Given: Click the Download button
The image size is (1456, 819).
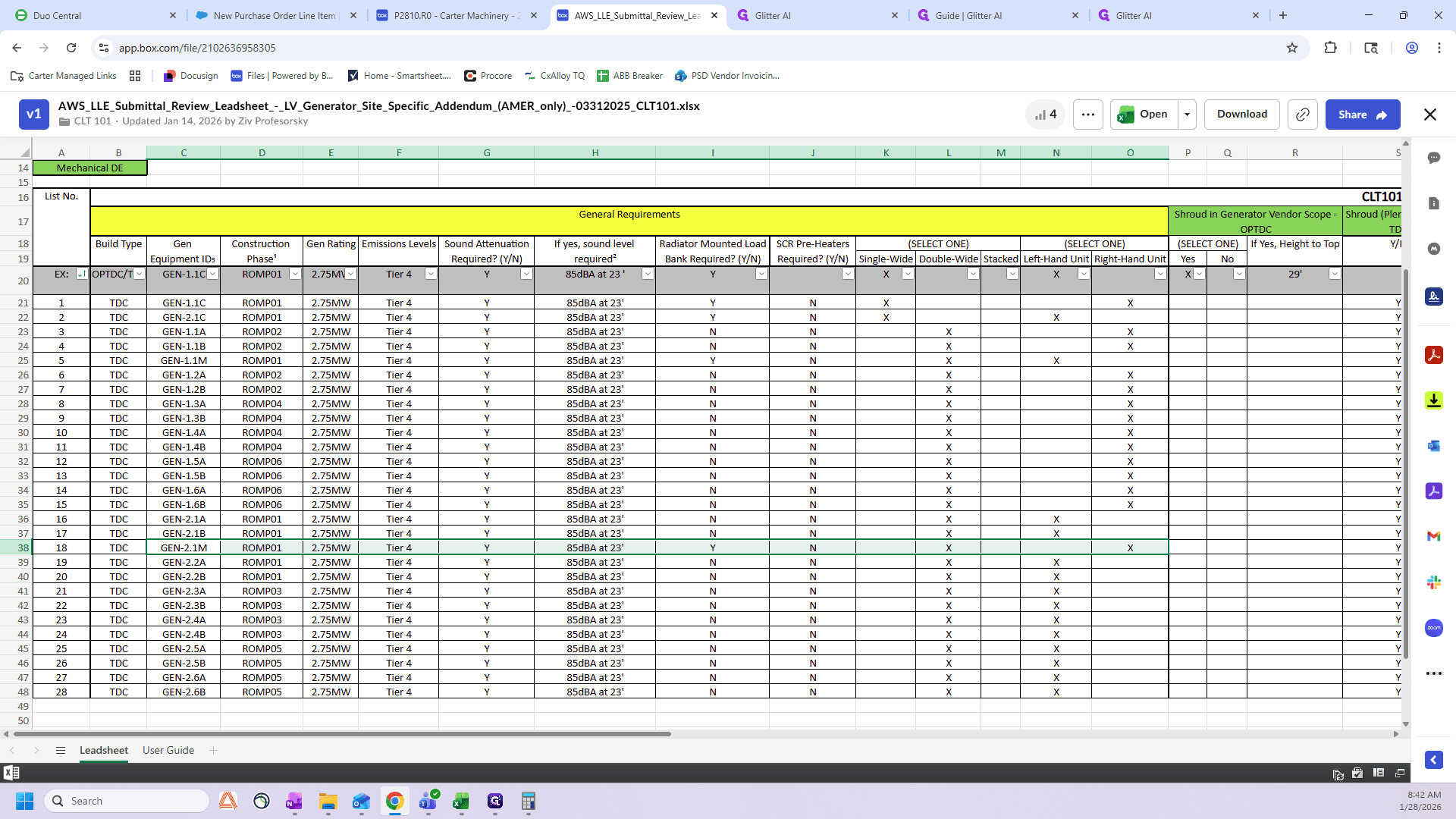Looking at the screenshot, I should (1241, 115).
